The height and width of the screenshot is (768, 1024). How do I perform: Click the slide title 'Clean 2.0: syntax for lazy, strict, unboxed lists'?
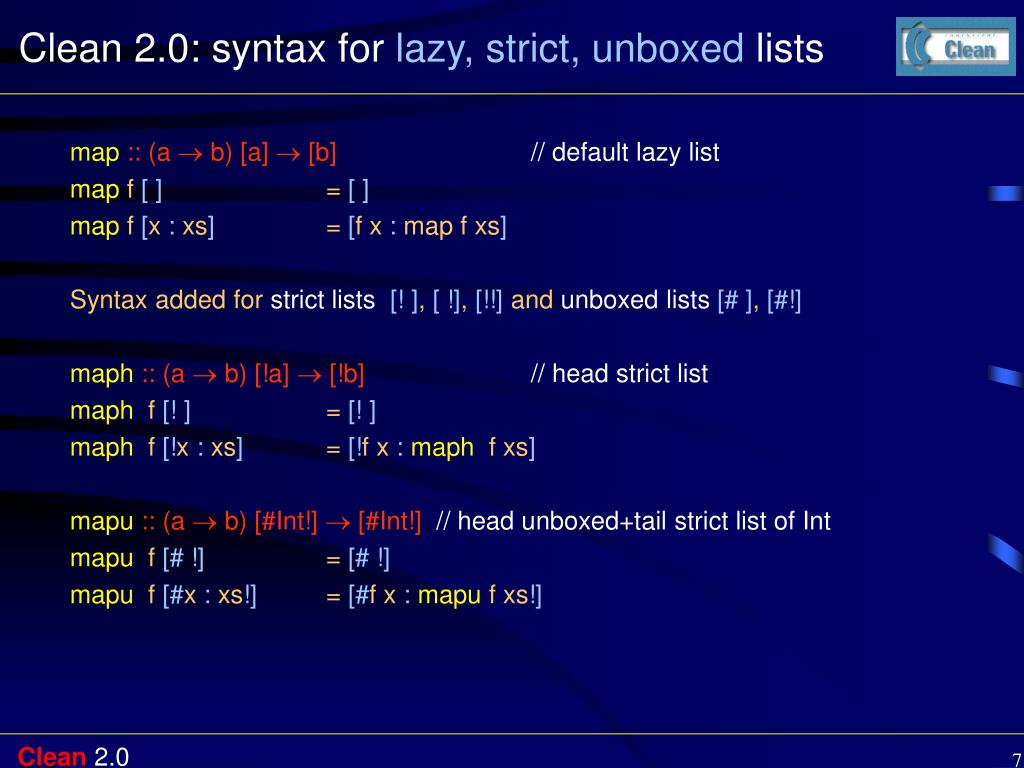click(421, 48)
